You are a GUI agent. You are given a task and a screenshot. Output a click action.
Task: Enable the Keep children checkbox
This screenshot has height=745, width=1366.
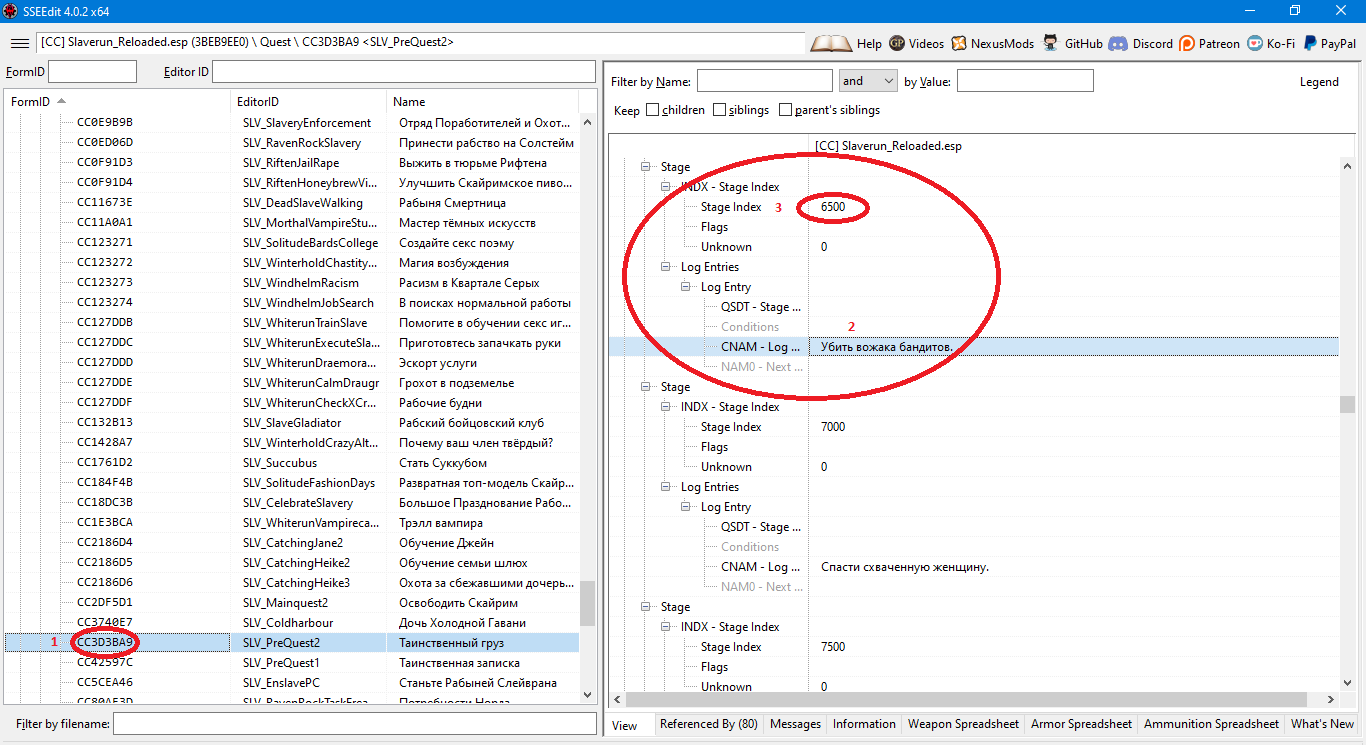pos(653,110)
